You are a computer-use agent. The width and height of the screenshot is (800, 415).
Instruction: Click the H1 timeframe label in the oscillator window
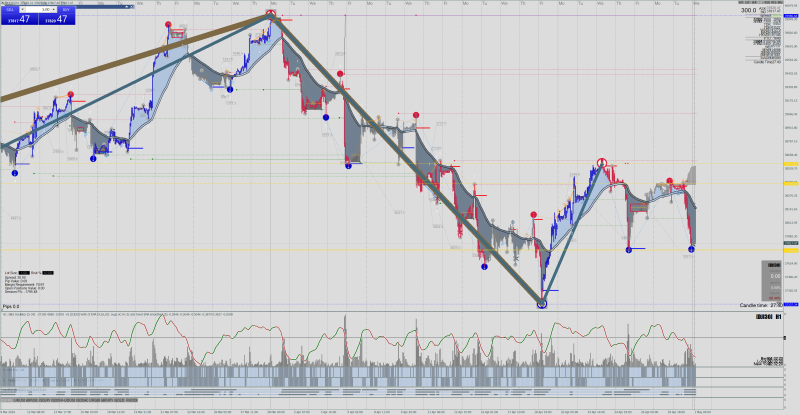click(x=779, y=317)
